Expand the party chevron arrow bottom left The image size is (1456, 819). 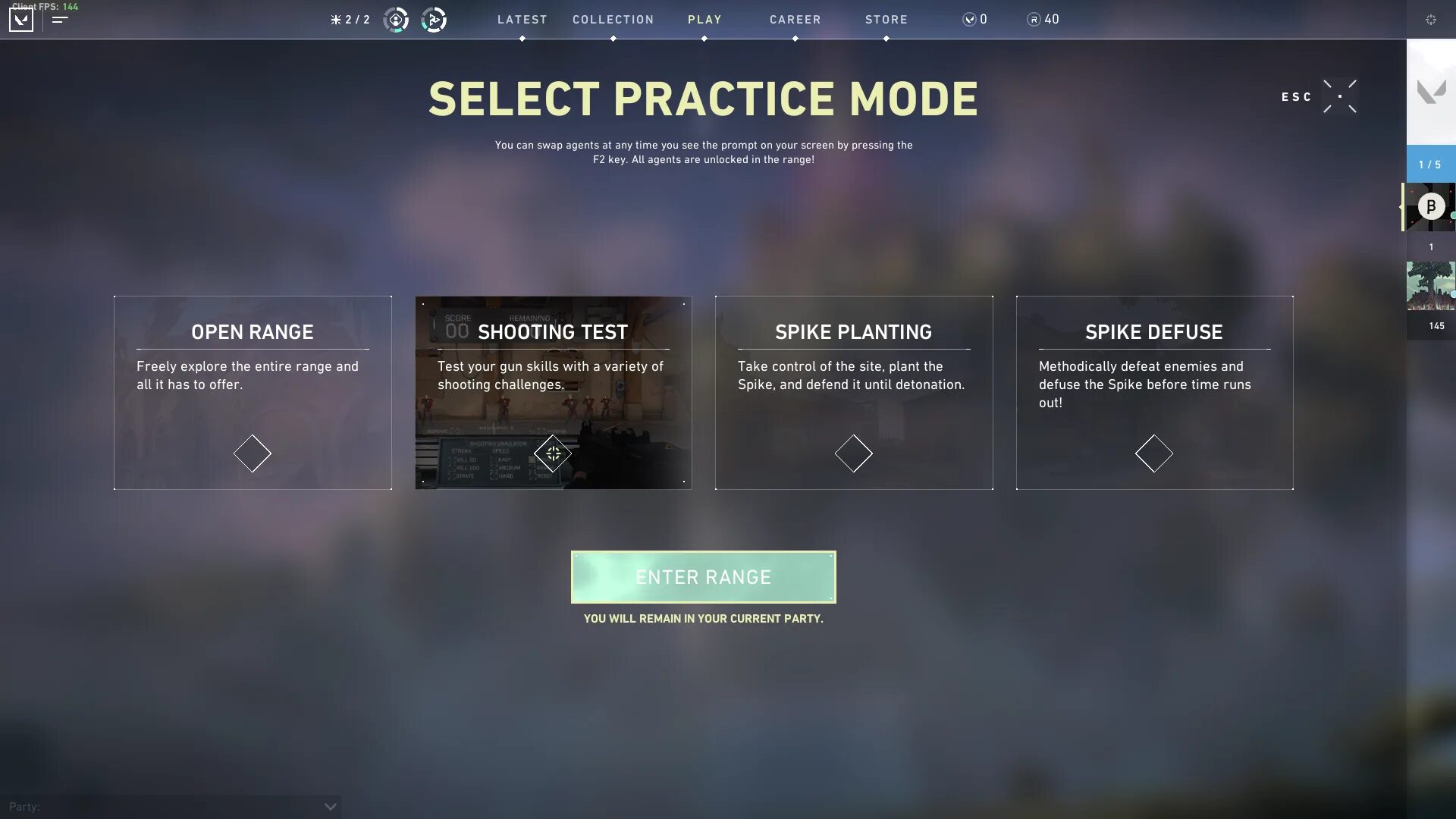329,807
